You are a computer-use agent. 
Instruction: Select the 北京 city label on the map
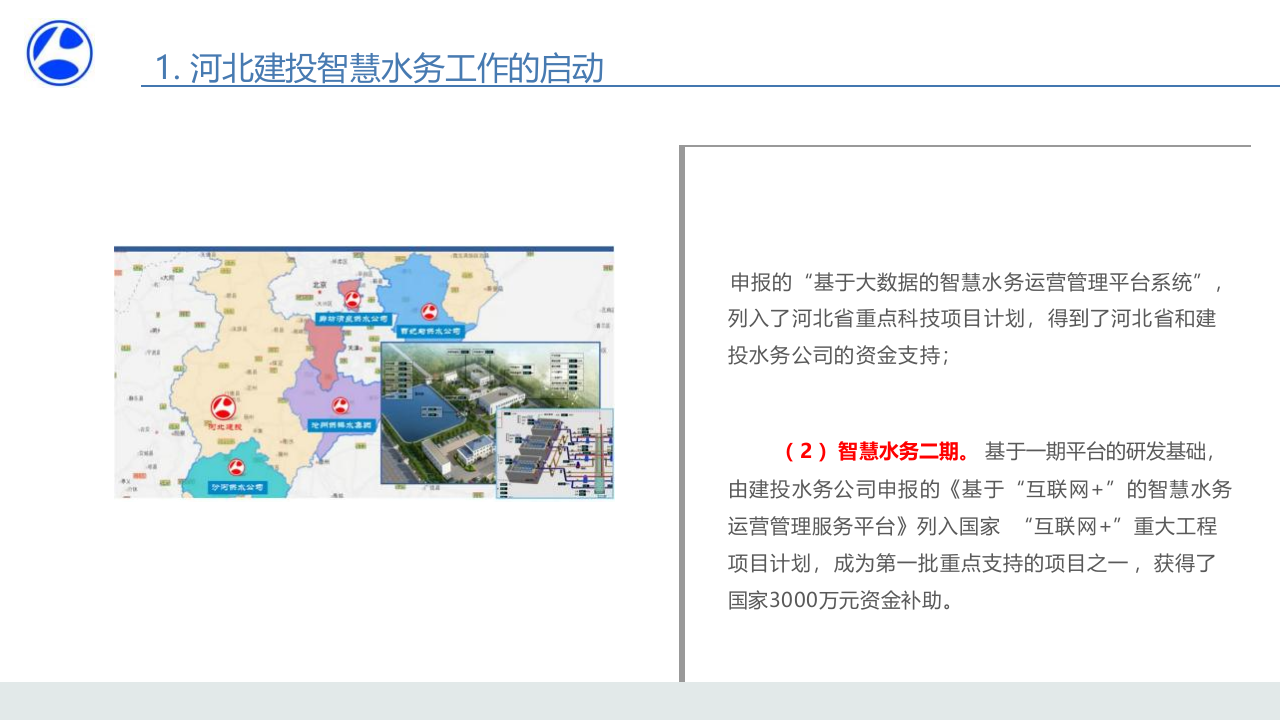[x=318, y=284]
